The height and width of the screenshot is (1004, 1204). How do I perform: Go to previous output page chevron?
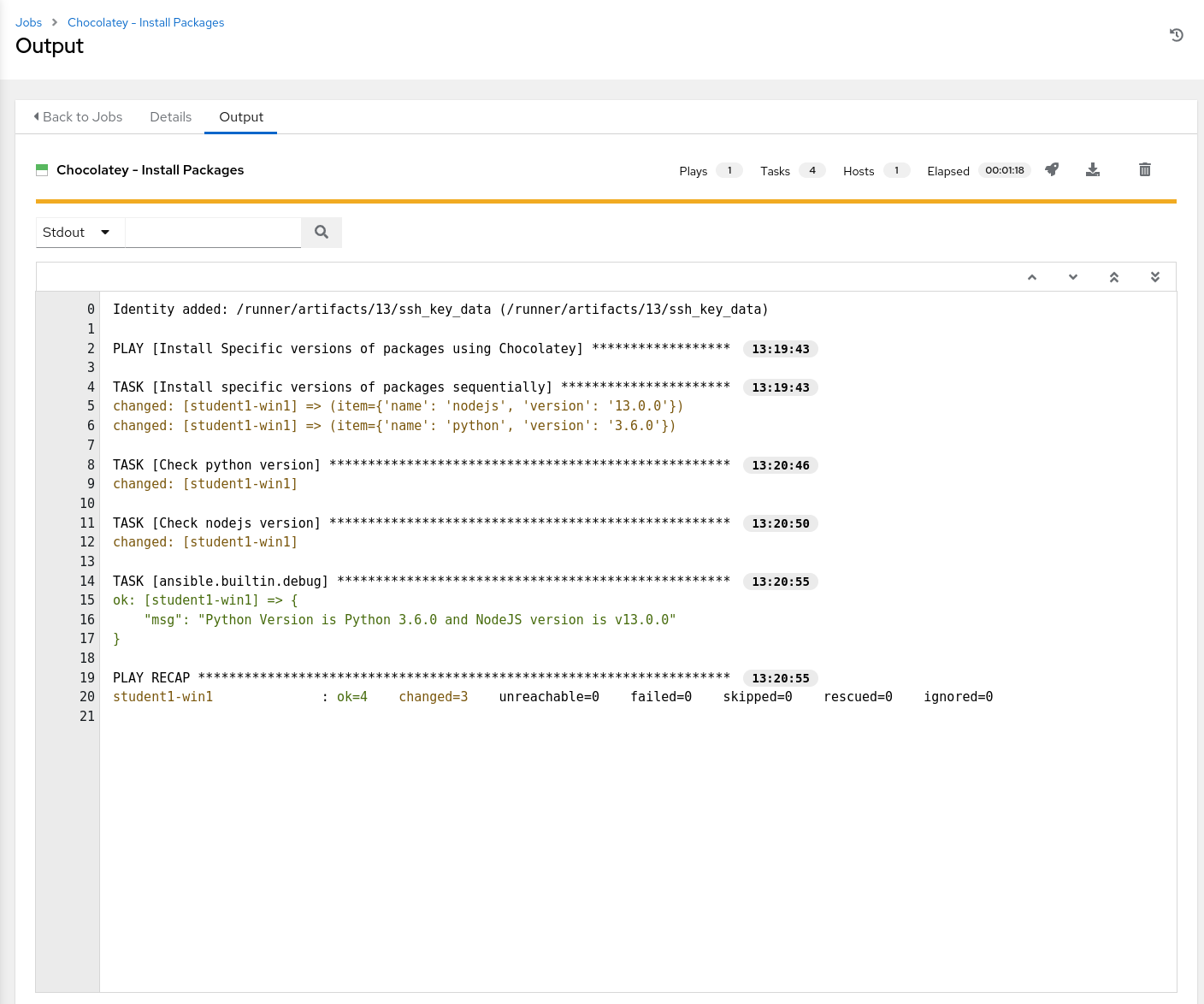[1032, 277]
